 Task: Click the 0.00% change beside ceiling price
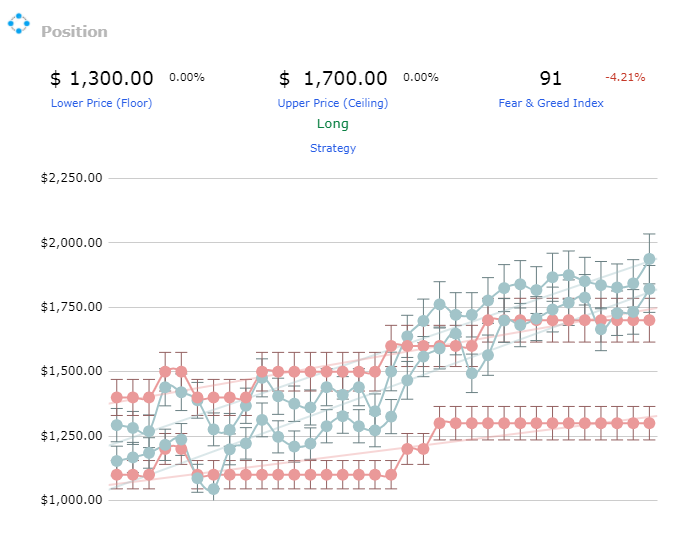421,77
